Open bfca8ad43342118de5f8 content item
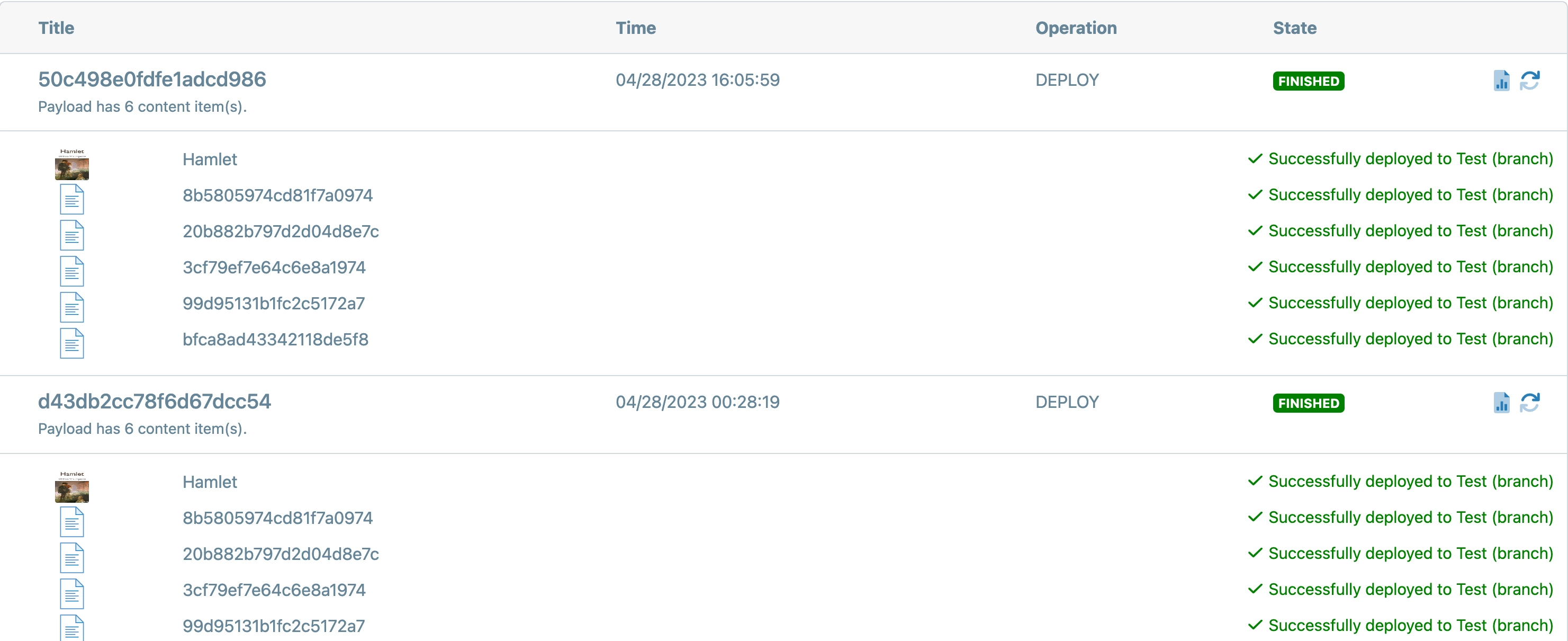This screenshot has height=641, width=1568. click(x=275, y=340)
